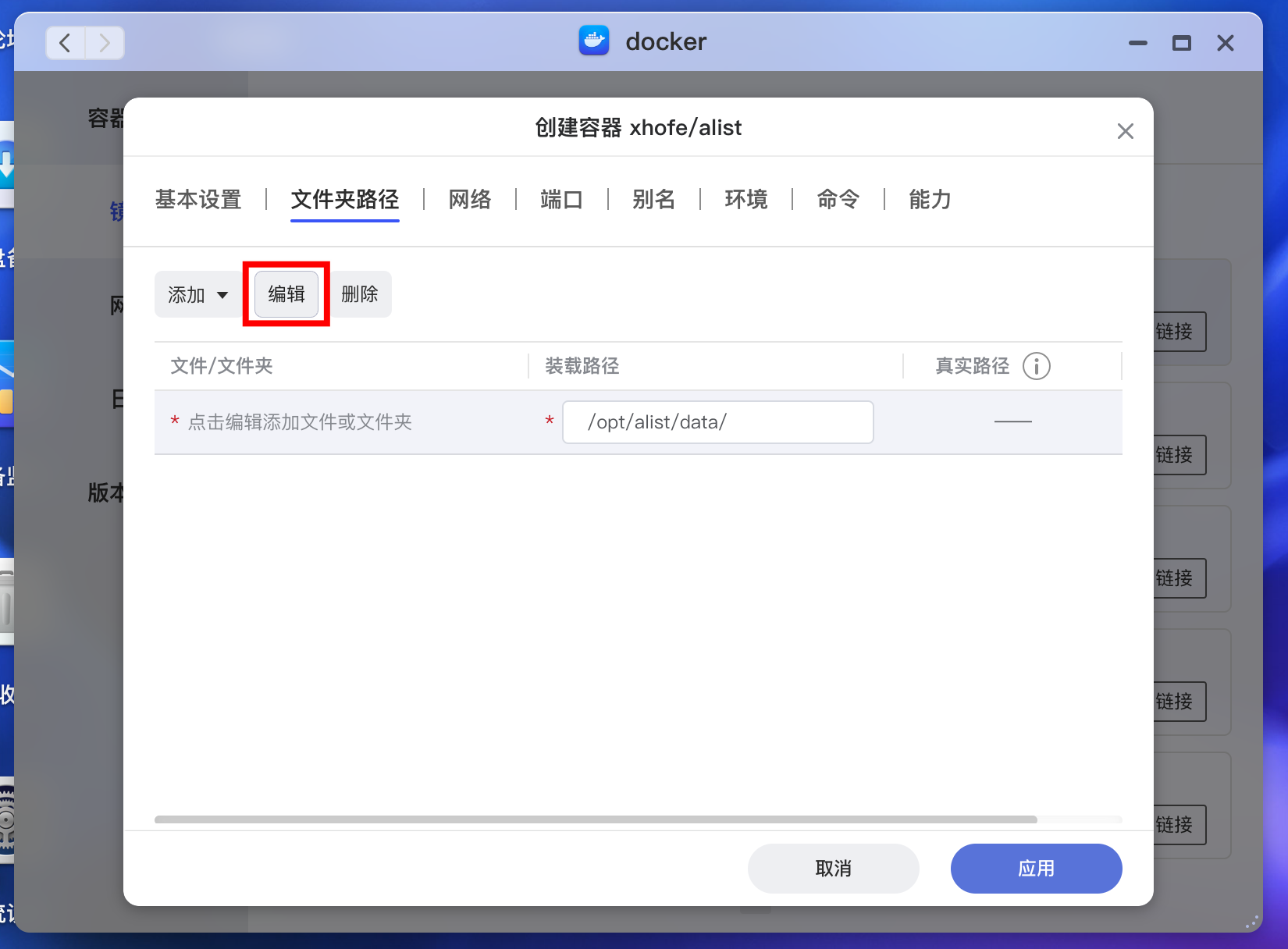Click the 编辑 button
This screenshot has height=949, width=1288.
[x=286, y=294]
